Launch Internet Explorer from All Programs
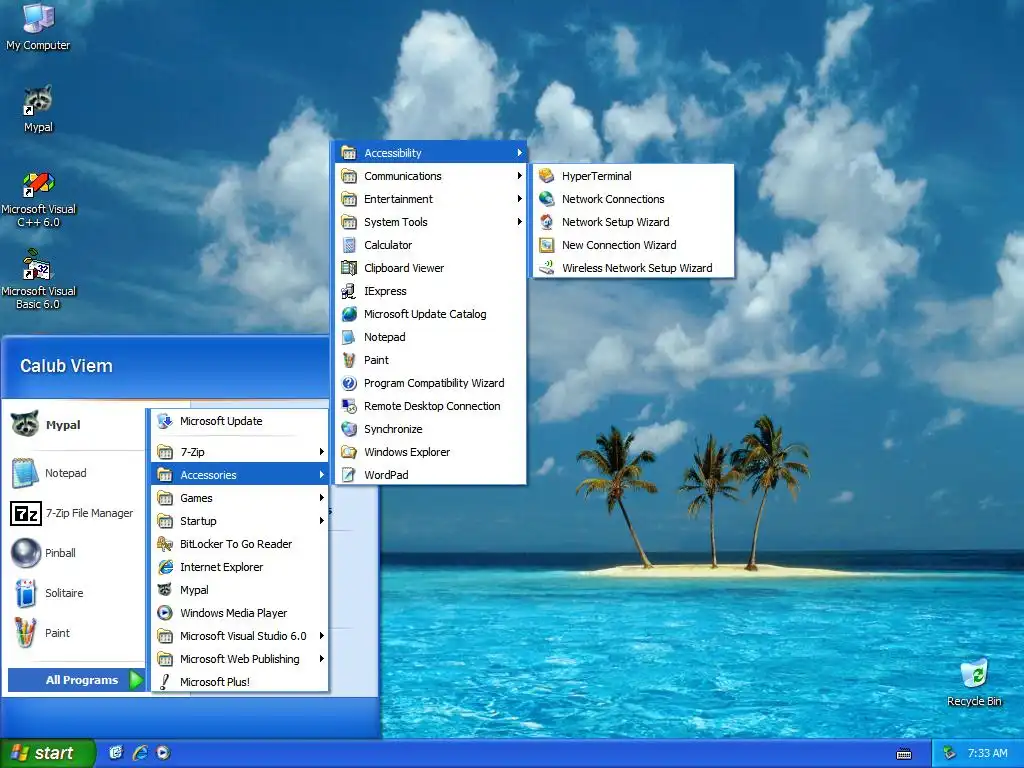Image resolution: width=1024 pixels, height=768 pixels. (x=240, y=567)
